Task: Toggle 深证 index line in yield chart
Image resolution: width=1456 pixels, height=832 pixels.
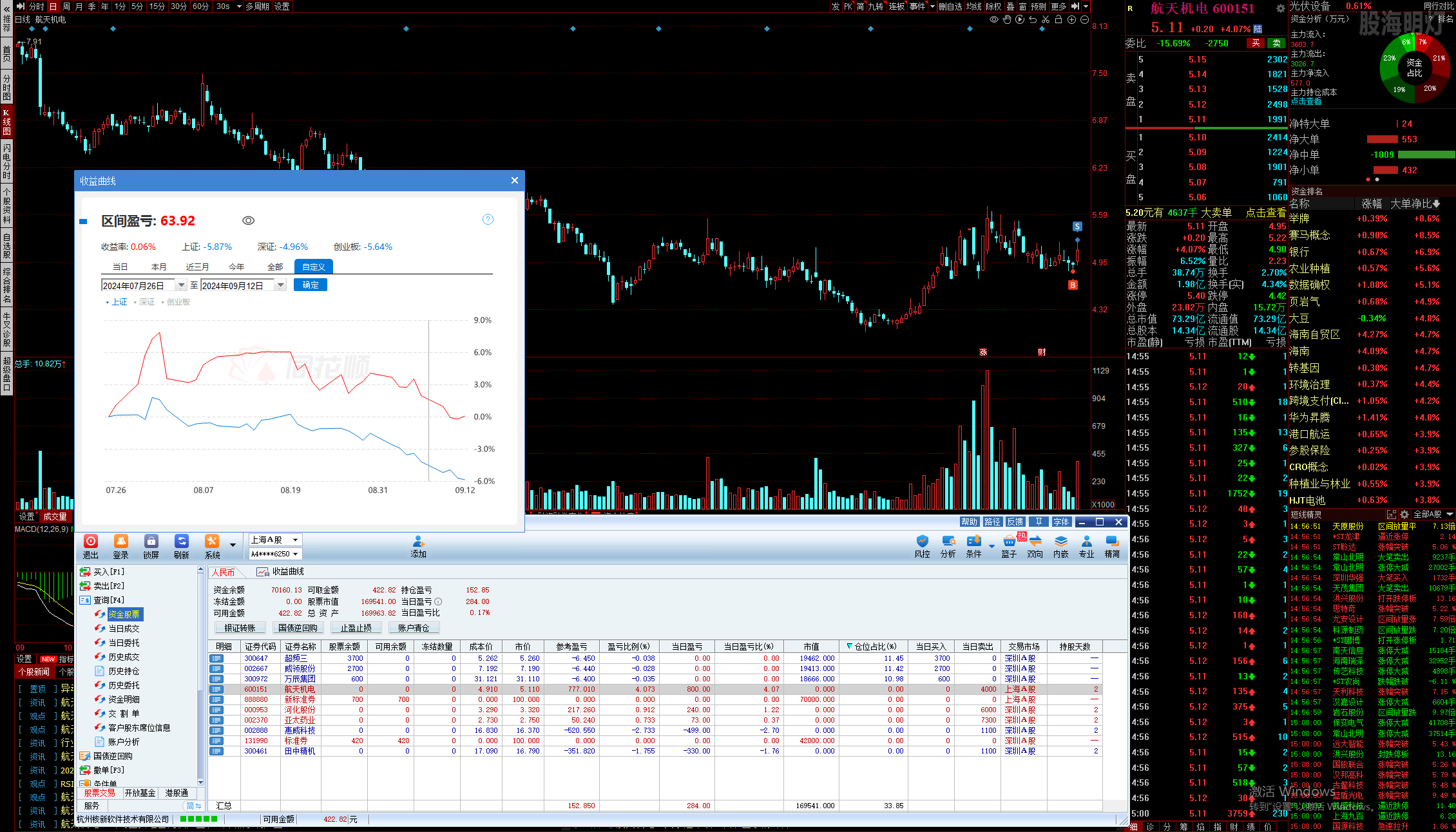Action: pyautogui.click(x=144, y=302)
